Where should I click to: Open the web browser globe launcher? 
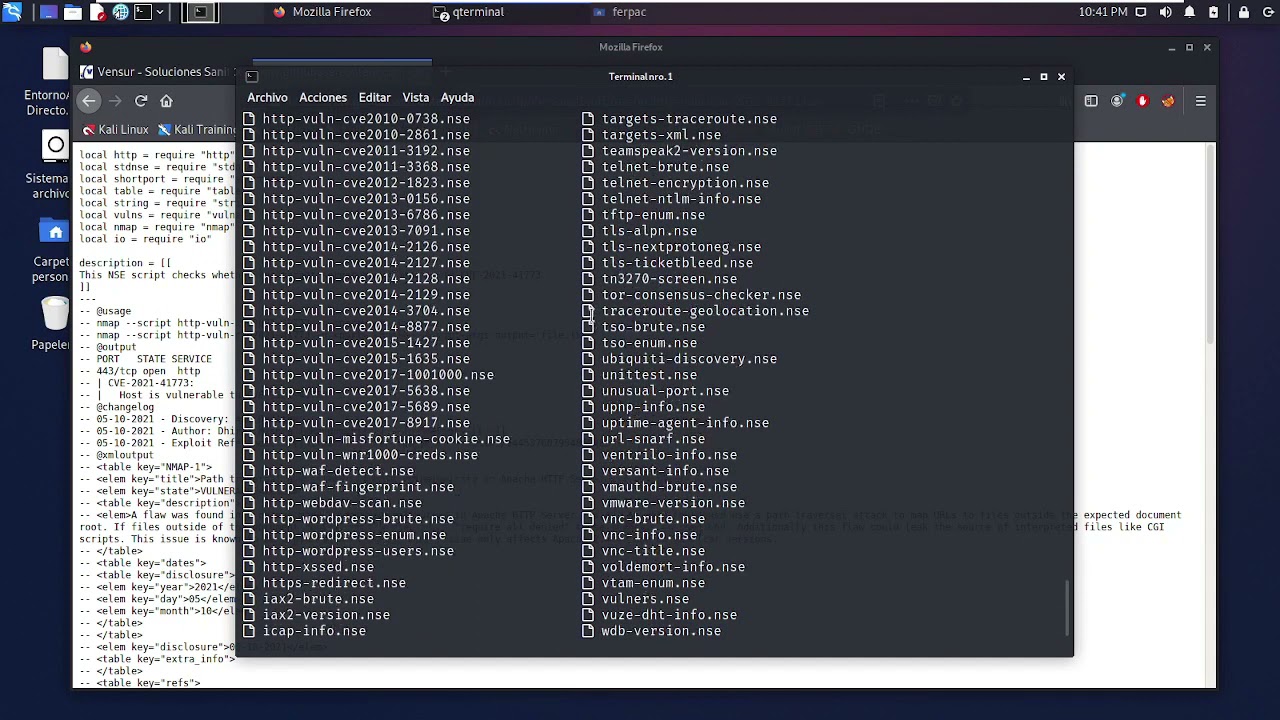coord(120,12)
